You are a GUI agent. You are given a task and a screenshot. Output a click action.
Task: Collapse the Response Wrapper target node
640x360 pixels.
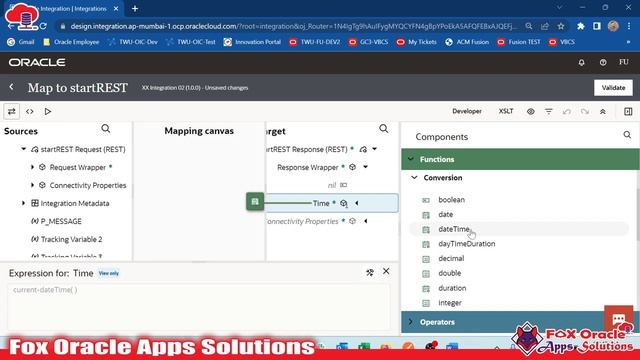click(365, 167)
